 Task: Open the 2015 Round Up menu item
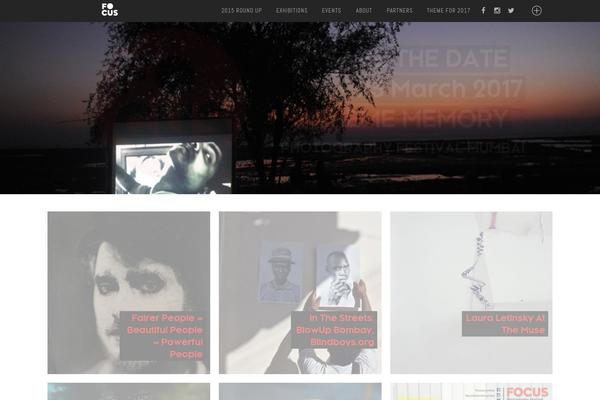tap(241, 11)
